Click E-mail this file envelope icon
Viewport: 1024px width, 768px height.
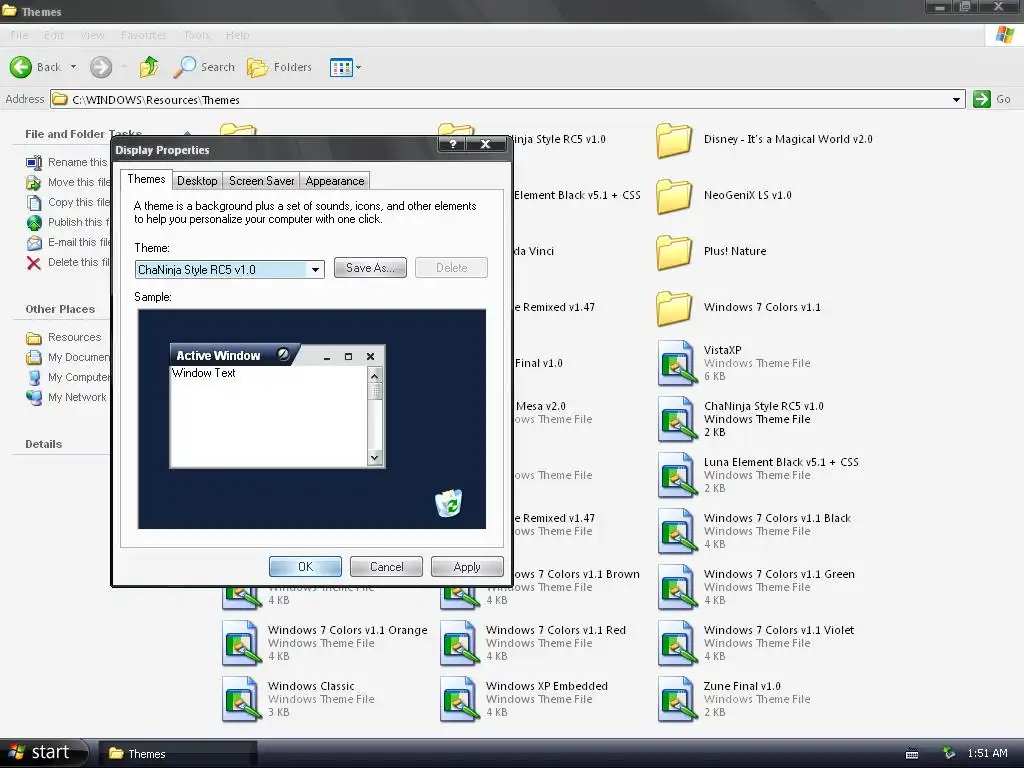(x=34, y=243)
